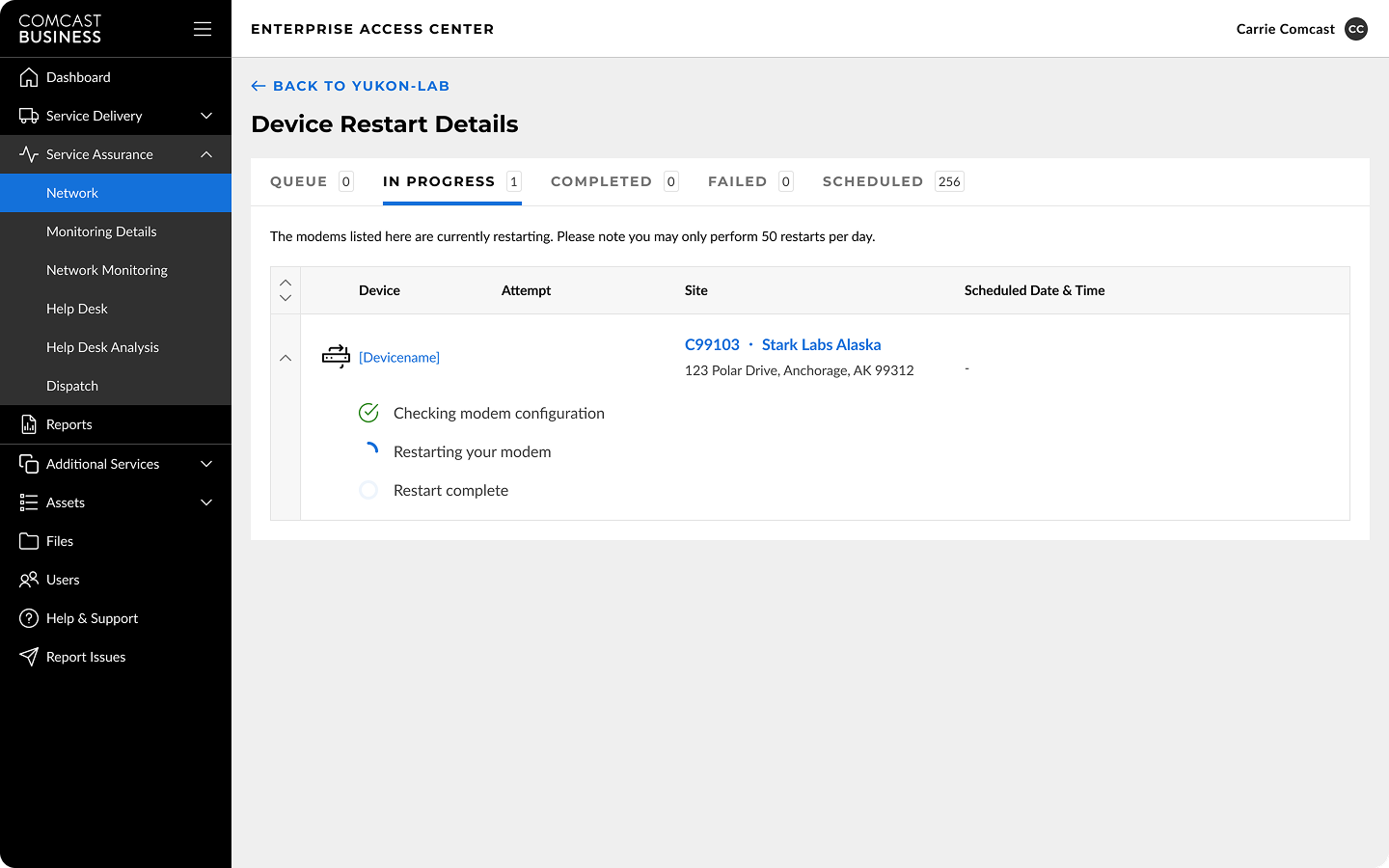
Task: Select Network in the sidebar
Action: pyautogui.click(x=116, y=193)
